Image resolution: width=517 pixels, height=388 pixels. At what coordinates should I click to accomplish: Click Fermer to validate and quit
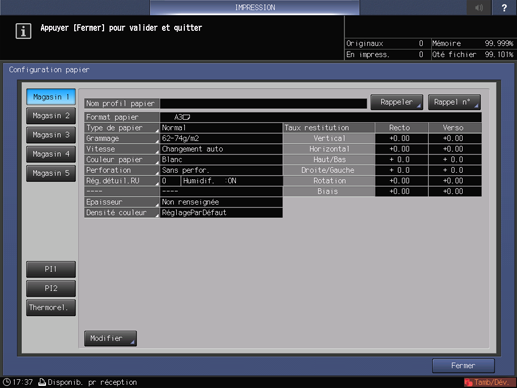coord(463,366)
